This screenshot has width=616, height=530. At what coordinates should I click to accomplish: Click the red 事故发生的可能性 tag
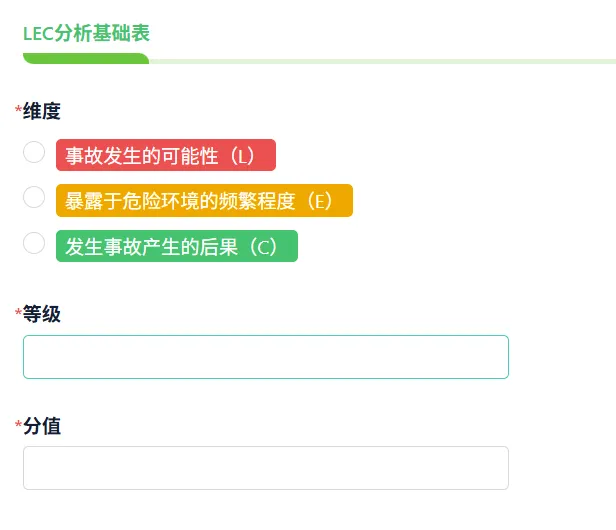(166, 155)
